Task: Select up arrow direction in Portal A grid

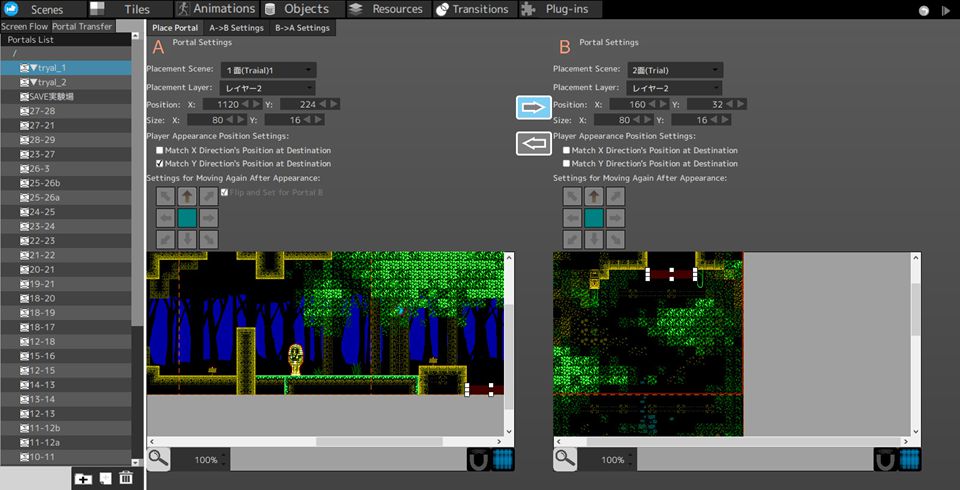Action: click(187, 197)
